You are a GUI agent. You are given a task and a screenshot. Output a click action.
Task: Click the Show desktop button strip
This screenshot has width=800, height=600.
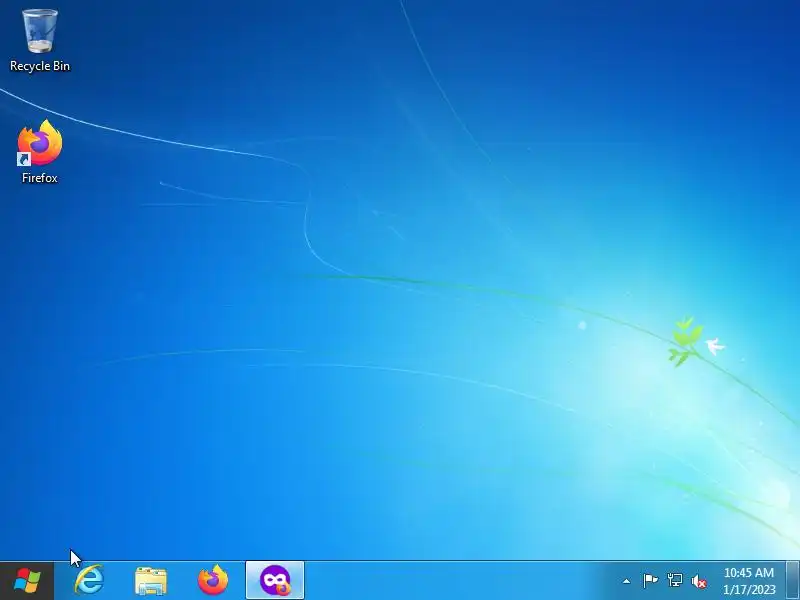click(793, 581)
